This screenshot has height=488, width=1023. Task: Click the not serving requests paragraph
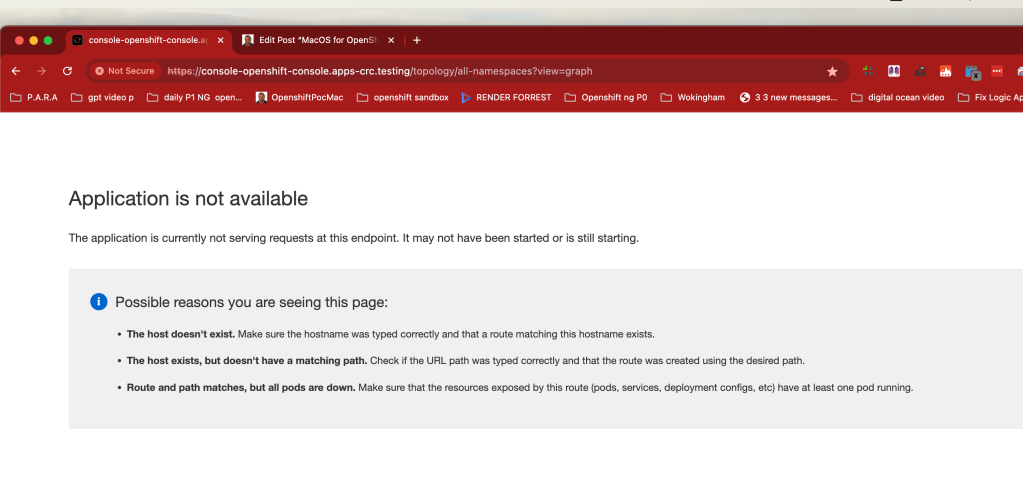point(354,238)
